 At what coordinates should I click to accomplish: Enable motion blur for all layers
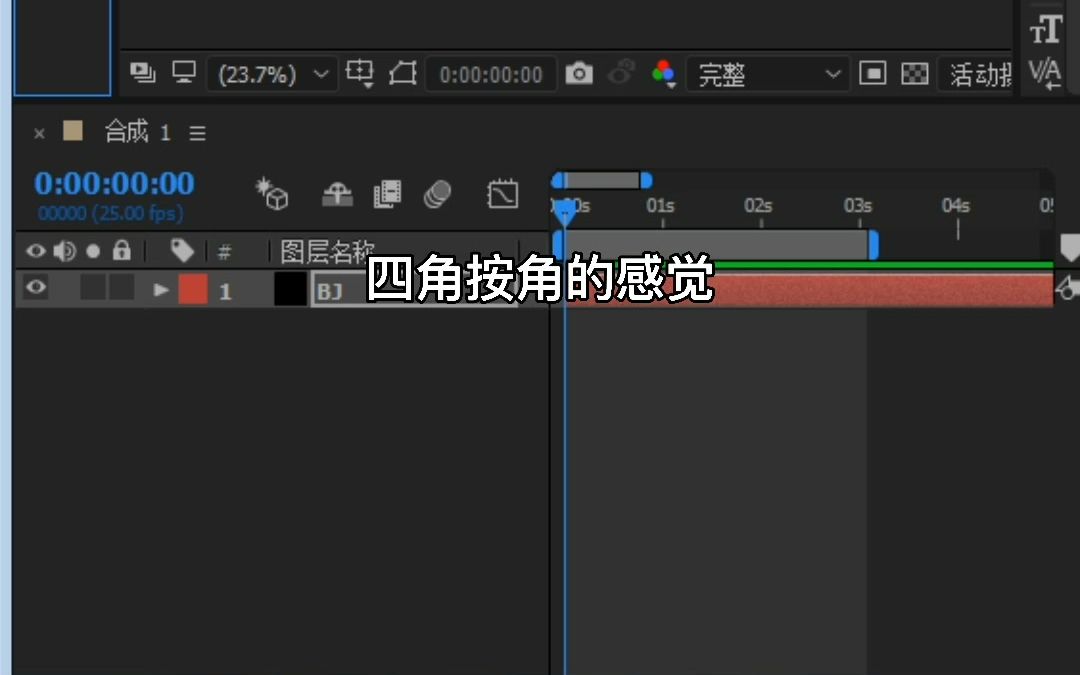437,194
